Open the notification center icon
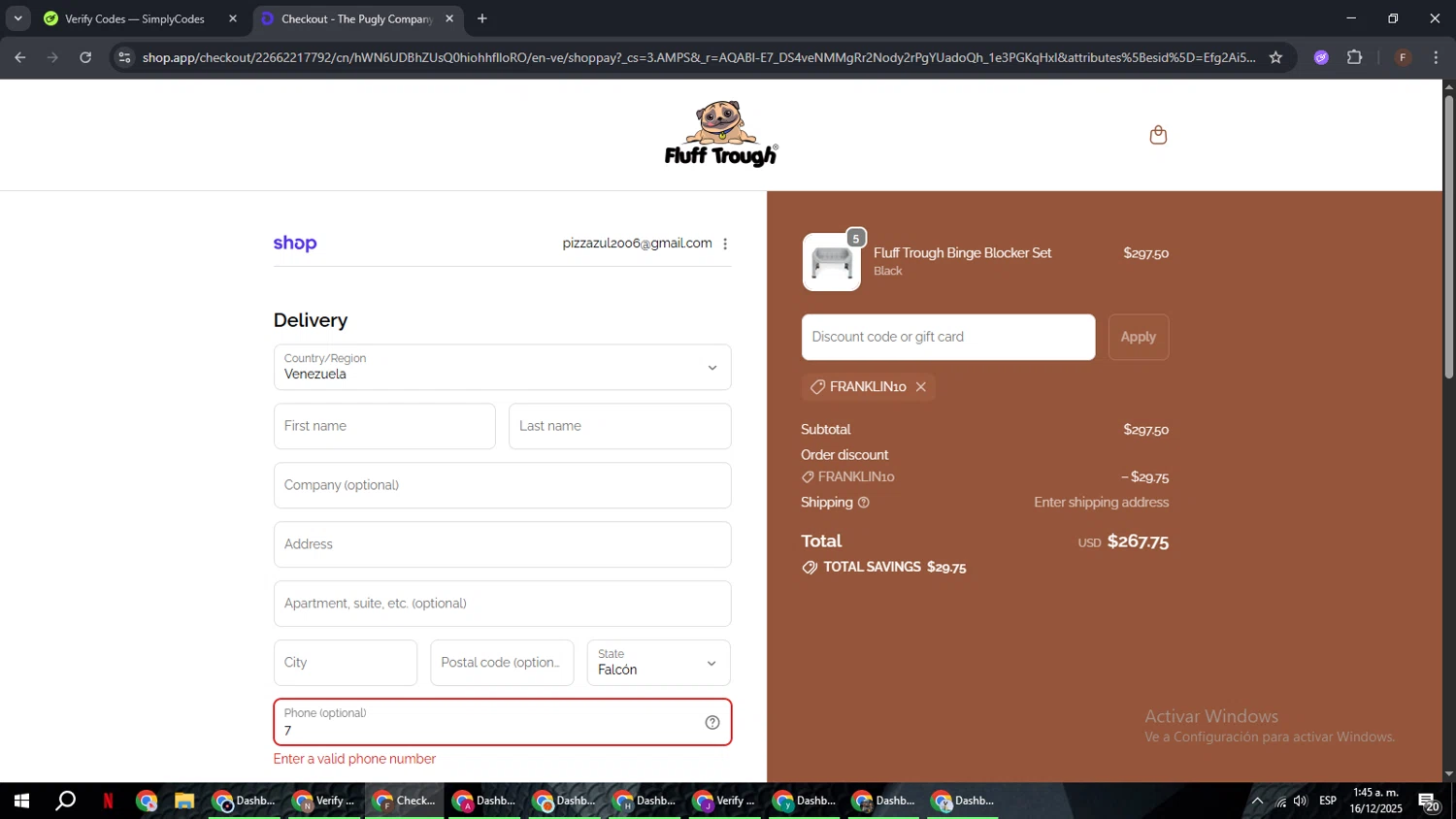Image resolution: width=1456 pixels, height=819 pixels. coord(1428,801)
